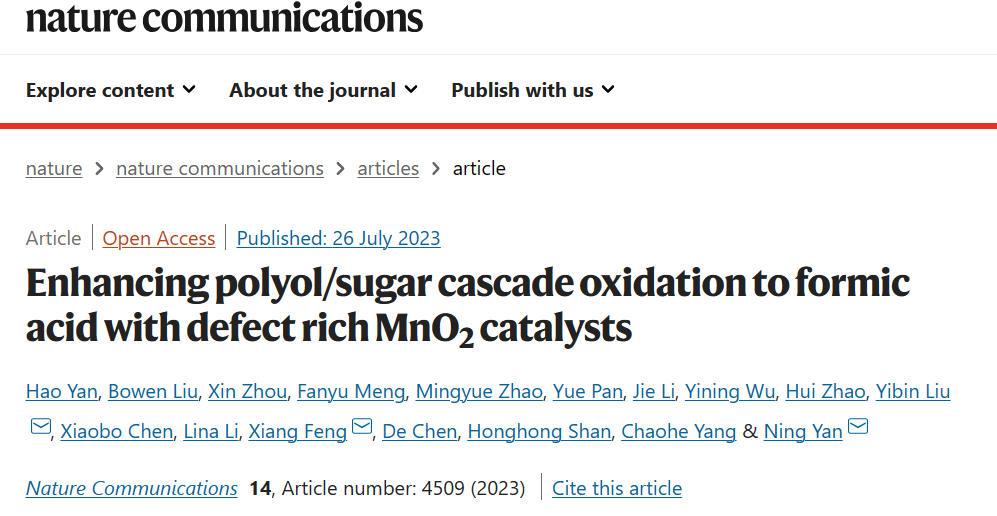
Task: Select author Xiaobo Chen
Action: (116, 431)
